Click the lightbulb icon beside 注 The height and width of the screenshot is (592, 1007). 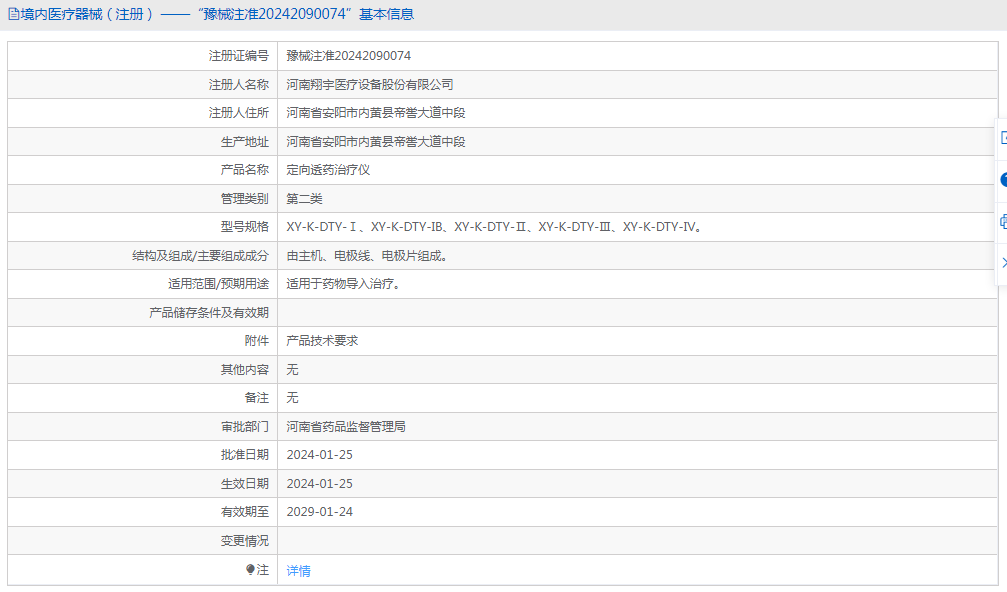(250, 570)
